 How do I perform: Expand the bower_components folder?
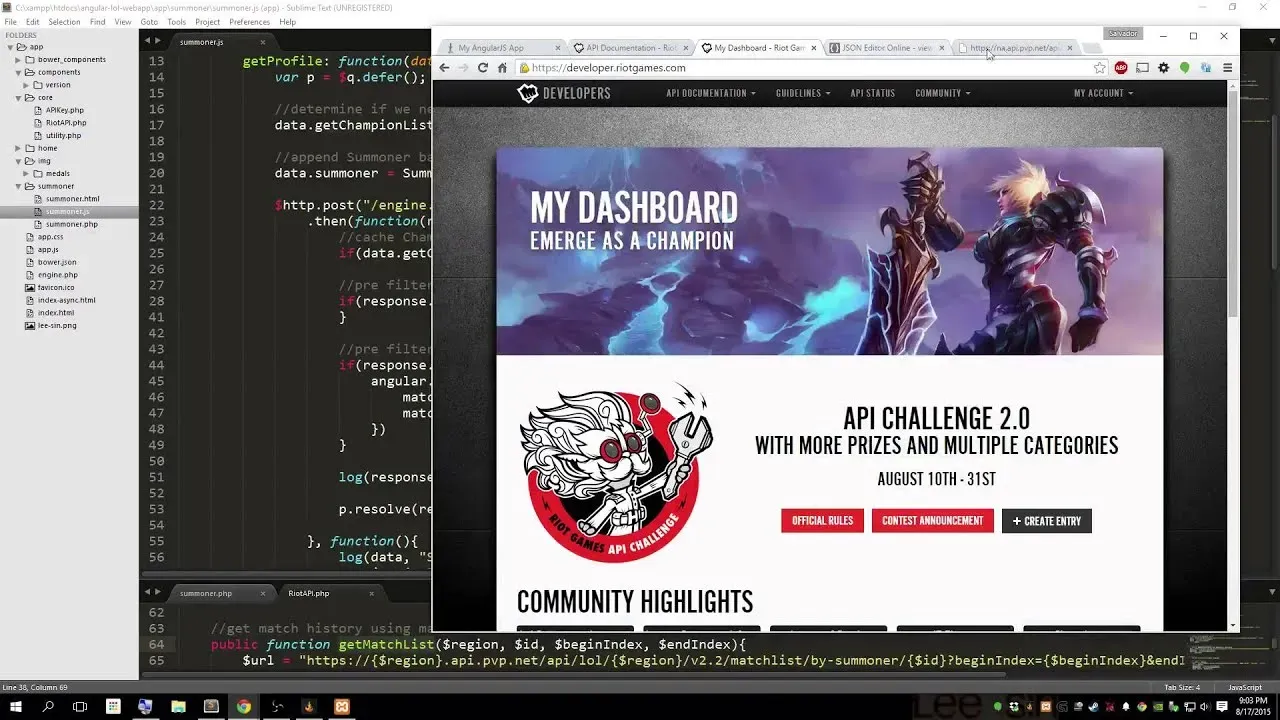click(18, 60)
